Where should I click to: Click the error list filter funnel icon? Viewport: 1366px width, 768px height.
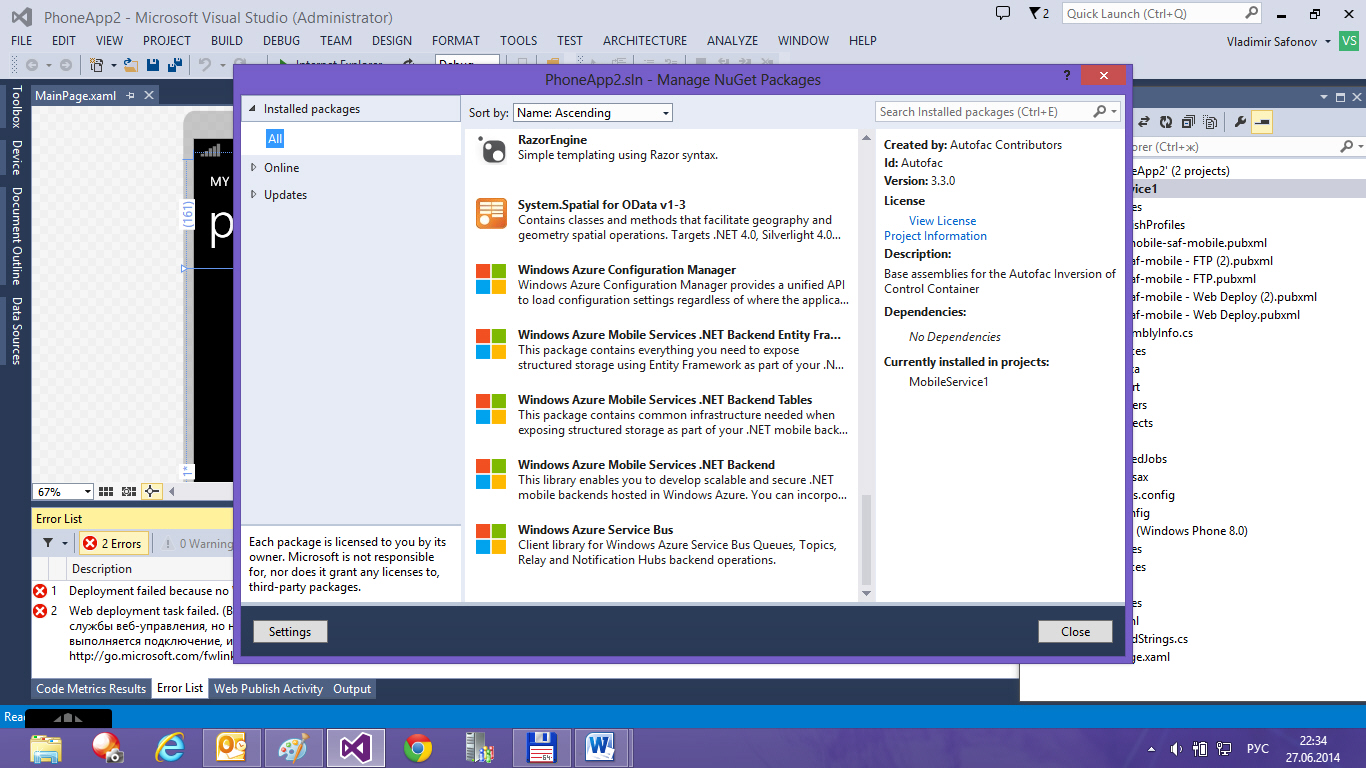(x=48, y=543)
